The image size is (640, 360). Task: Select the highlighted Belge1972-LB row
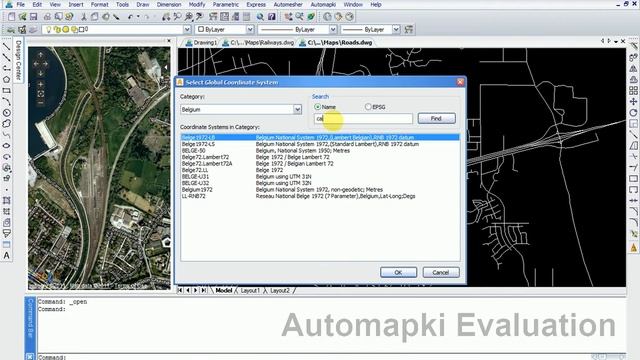[320, 138]
